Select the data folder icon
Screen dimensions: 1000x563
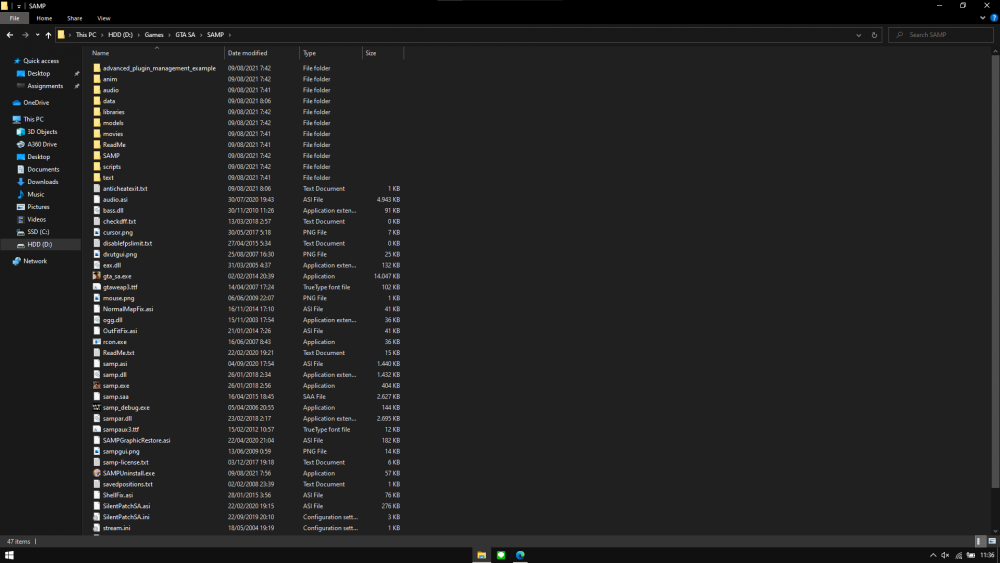(97, 101)
